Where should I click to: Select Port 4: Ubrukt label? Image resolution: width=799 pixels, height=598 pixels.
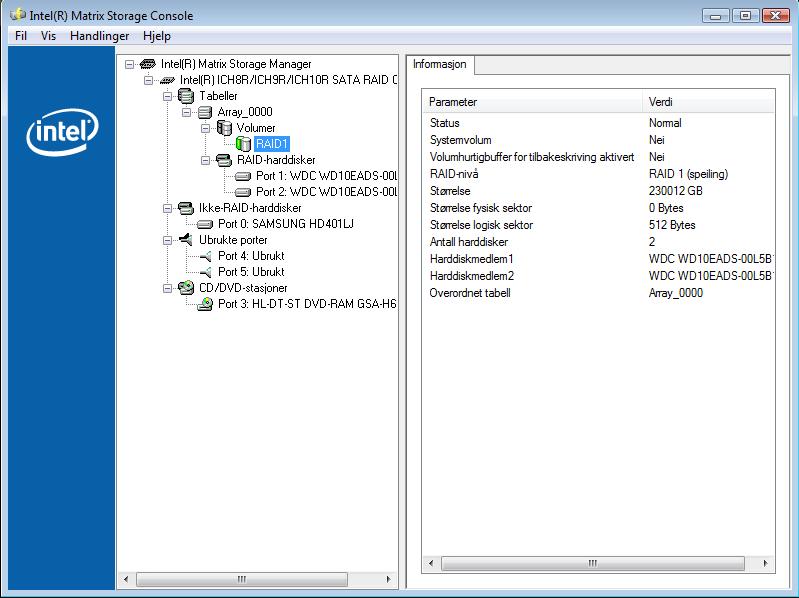(x=251, y=256)
